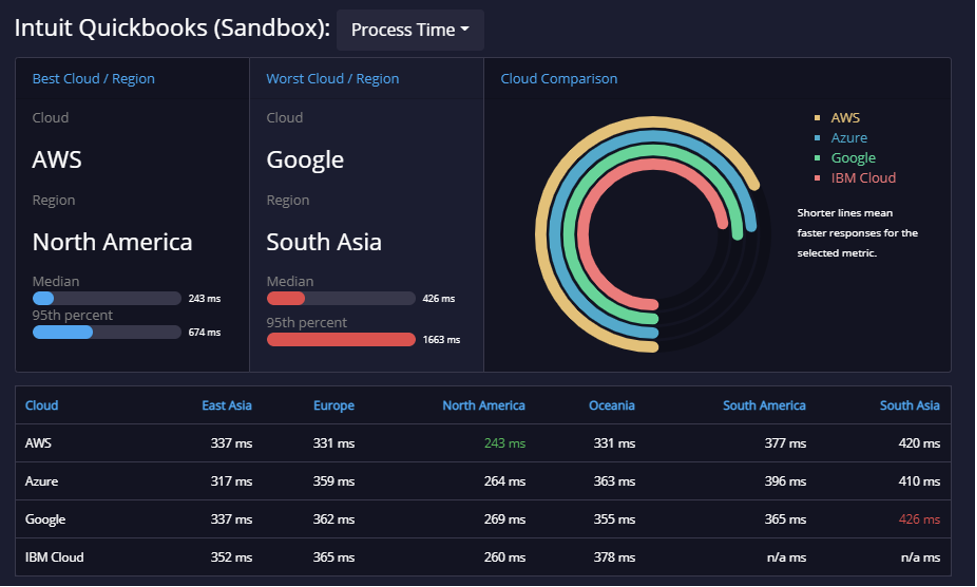
Task: Click the Worst Cloud / Region heading
Action: pos(333,79)
